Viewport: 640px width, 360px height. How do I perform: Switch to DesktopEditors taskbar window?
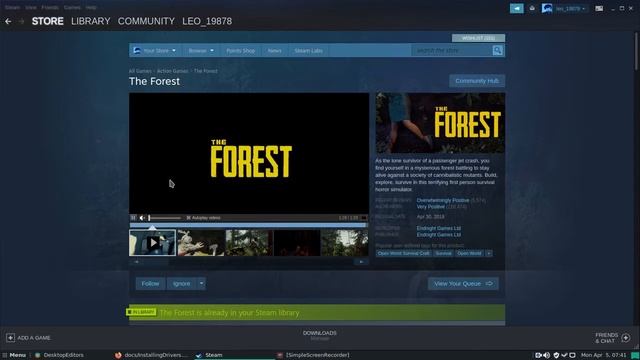(59, 355)
